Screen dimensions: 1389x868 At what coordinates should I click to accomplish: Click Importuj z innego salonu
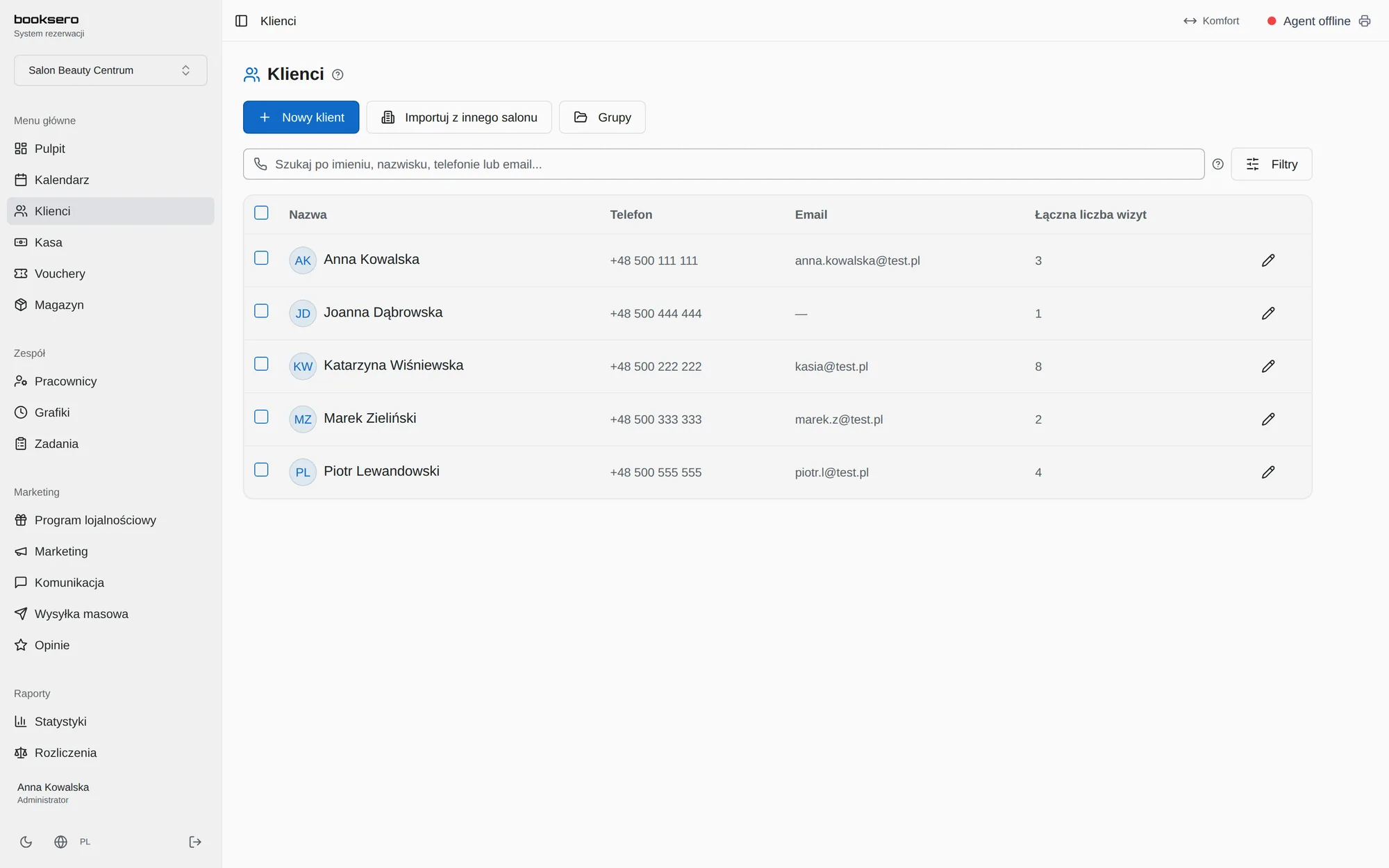click(459, 117)
